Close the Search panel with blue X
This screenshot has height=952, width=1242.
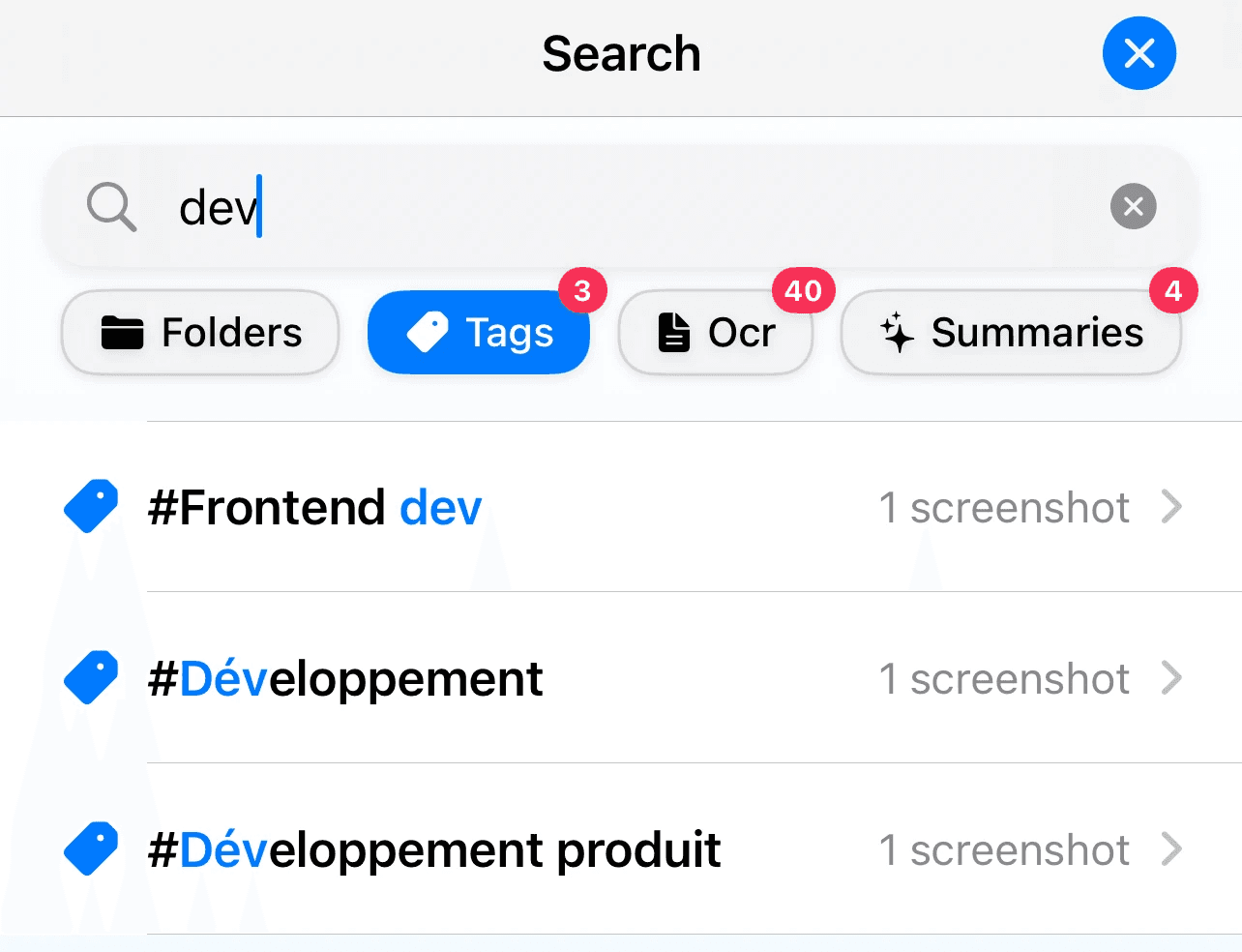coord(1139,53)
